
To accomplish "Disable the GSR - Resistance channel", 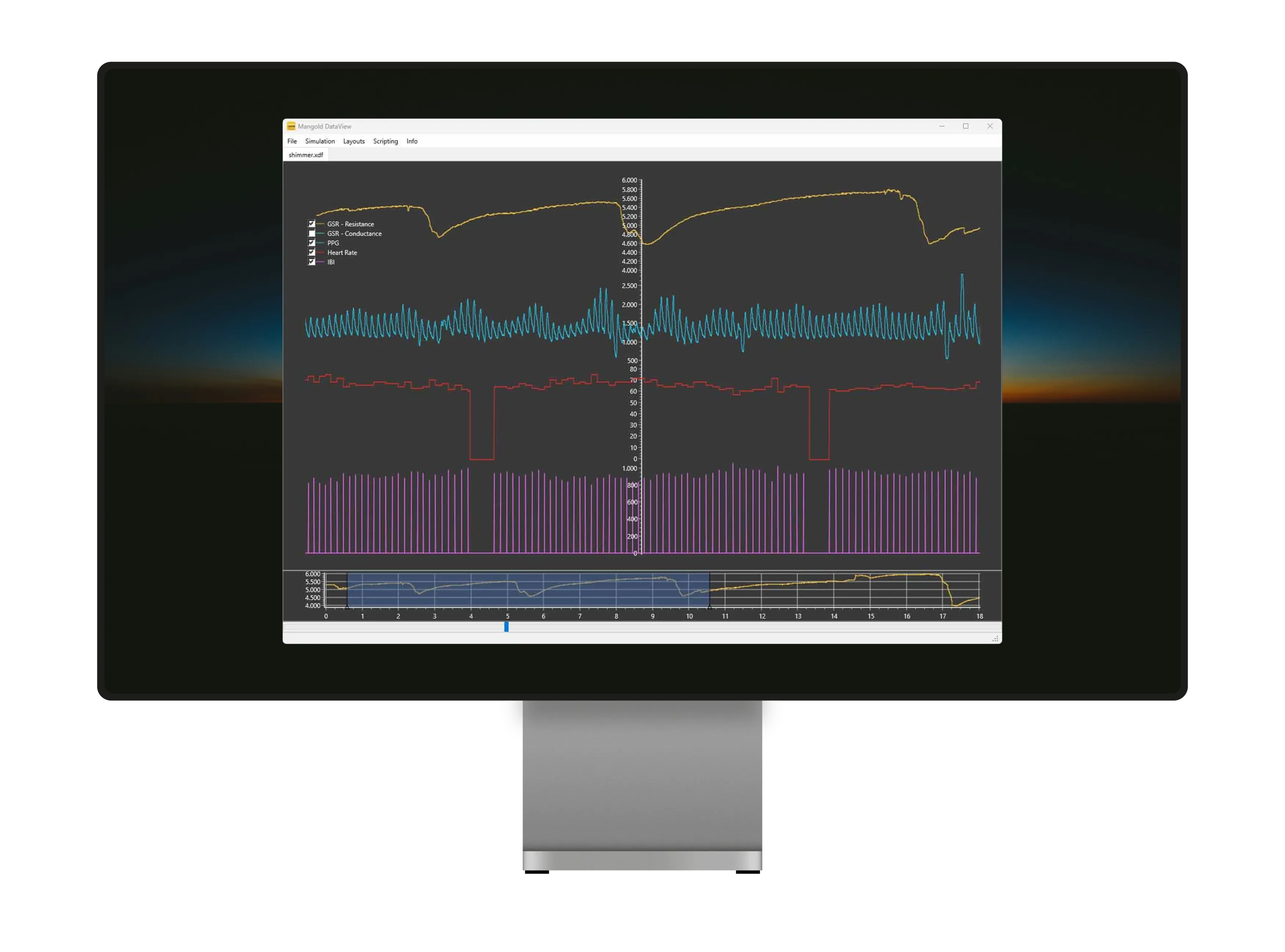I will 311,224.
